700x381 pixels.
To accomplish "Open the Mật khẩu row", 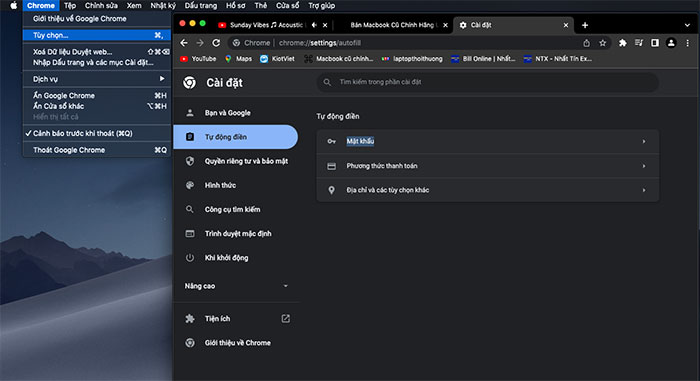I will (488, 142).
